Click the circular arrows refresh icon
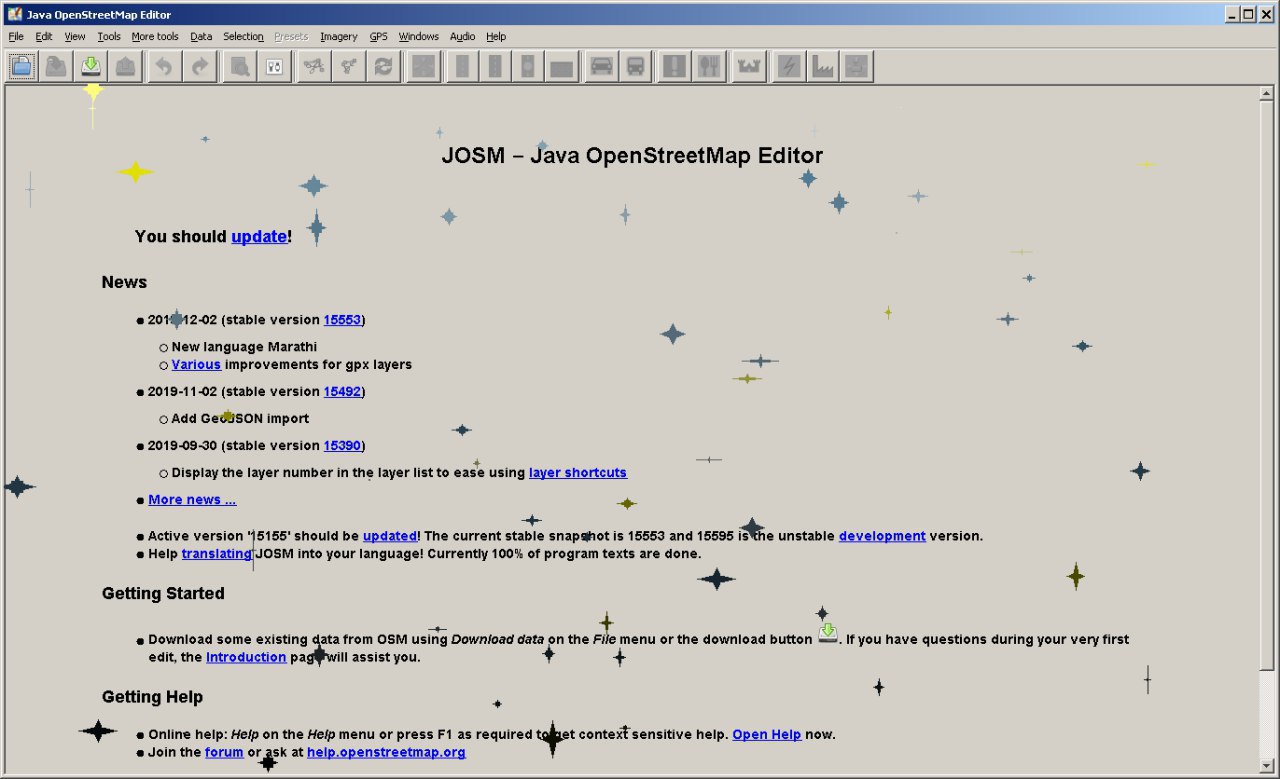 pos(383,67)
